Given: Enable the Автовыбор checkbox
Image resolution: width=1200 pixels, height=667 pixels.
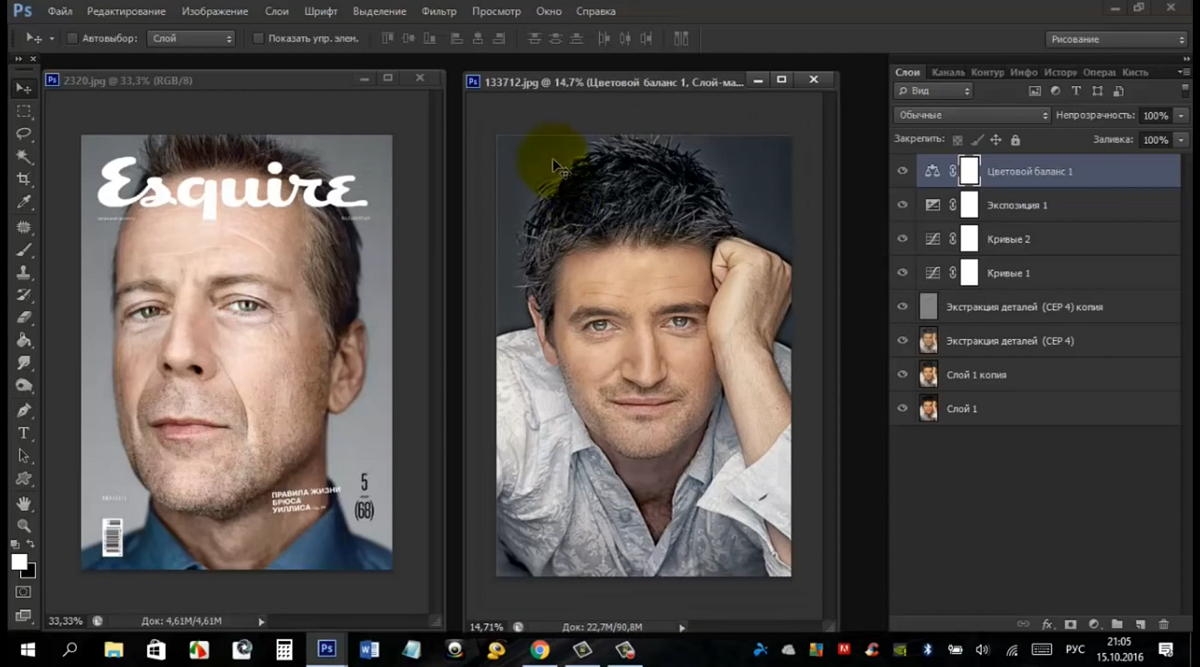Looking at the screenshot, I should [72, 38].
